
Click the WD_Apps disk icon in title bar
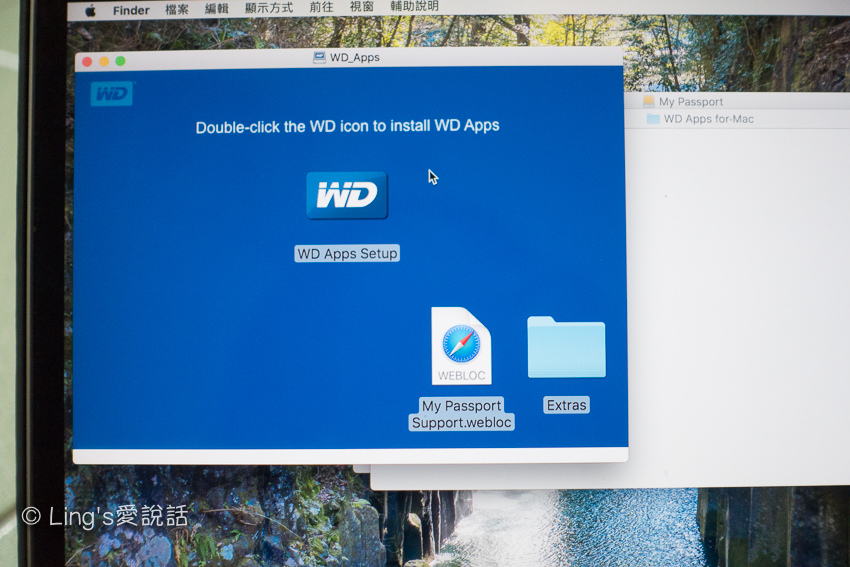click(319, 57)
